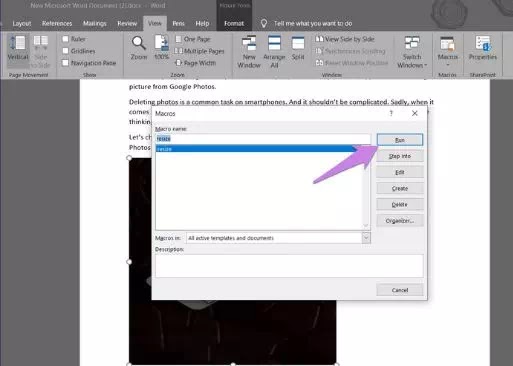Image resolution: width=513 pixels, height=366 pixels.
Task: Delete the selected macro
Action: pos(400,204)
